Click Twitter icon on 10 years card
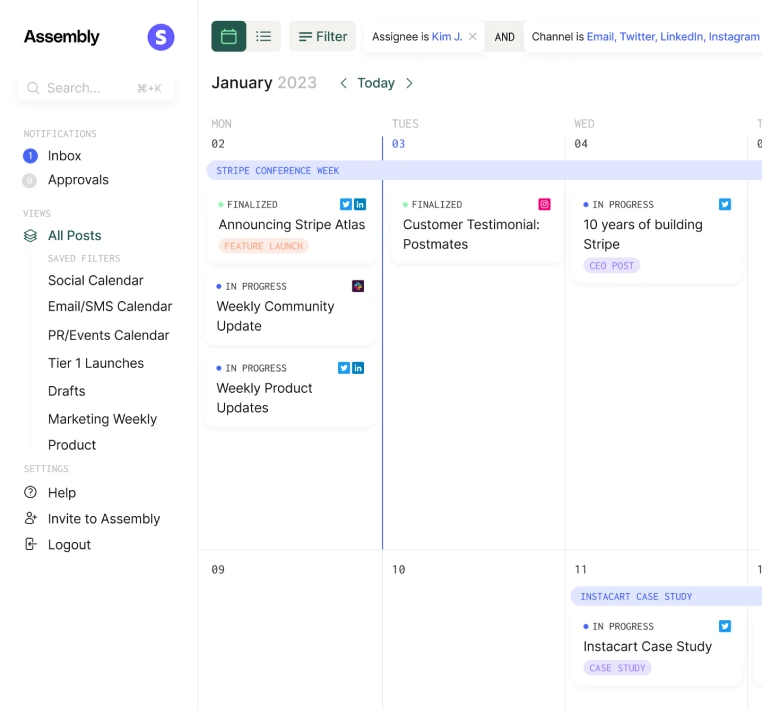Viewport: 762px width, 710px height. (725, 204)
